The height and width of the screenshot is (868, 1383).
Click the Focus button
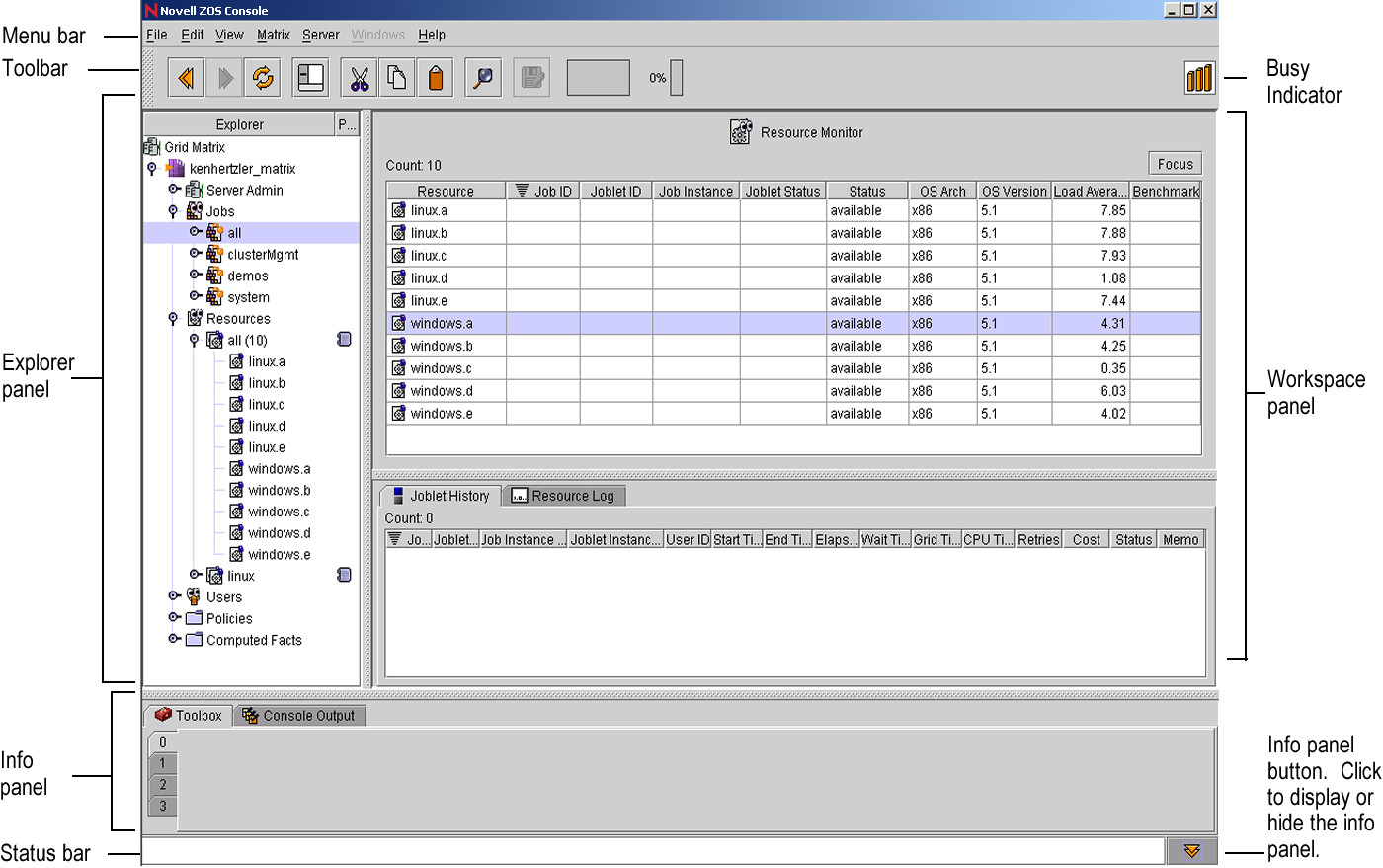pos(1175,164)
